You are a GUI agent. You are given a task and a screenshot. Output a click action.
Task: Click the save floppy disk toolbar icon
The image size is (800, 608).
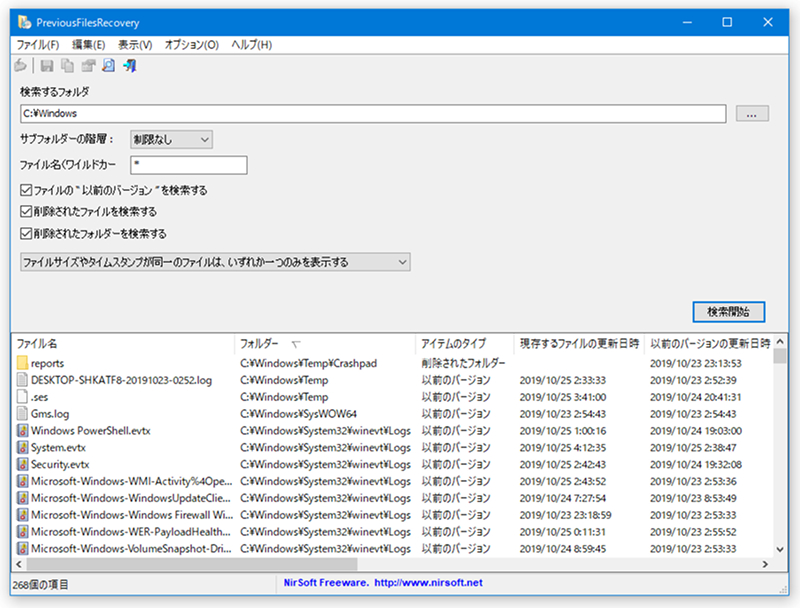47,66
